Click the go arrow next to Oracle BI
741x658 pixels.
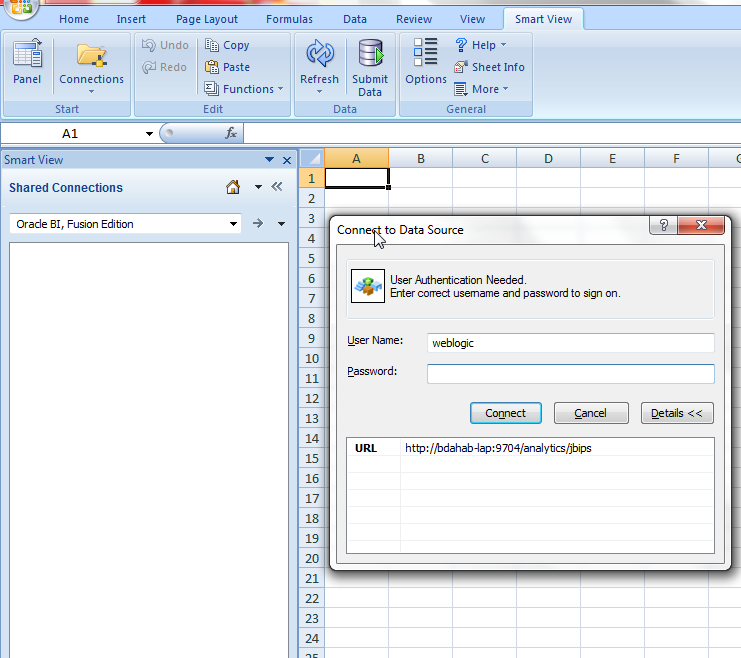(258, 223)
